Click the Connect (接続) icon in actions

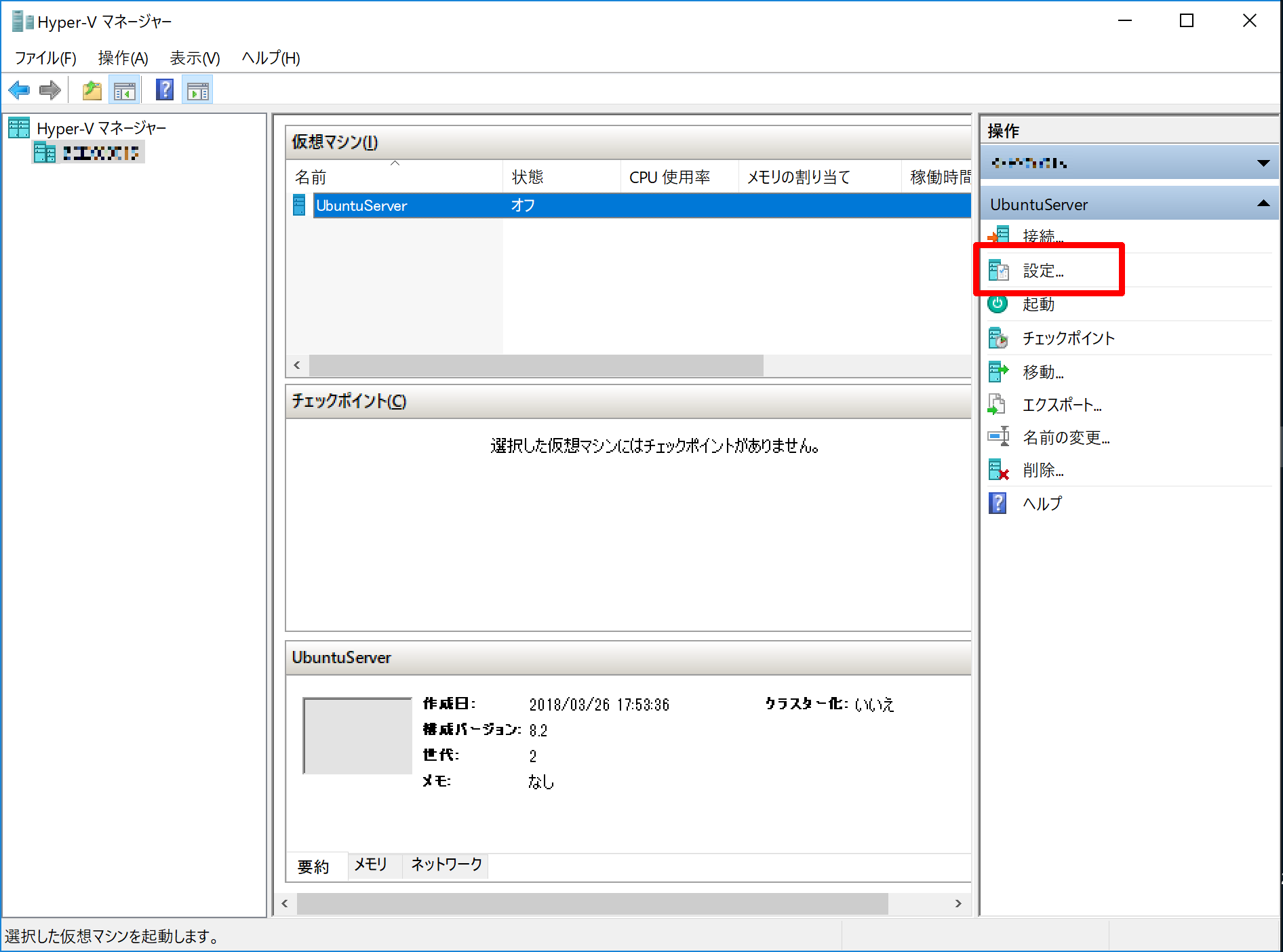(998, 236)
